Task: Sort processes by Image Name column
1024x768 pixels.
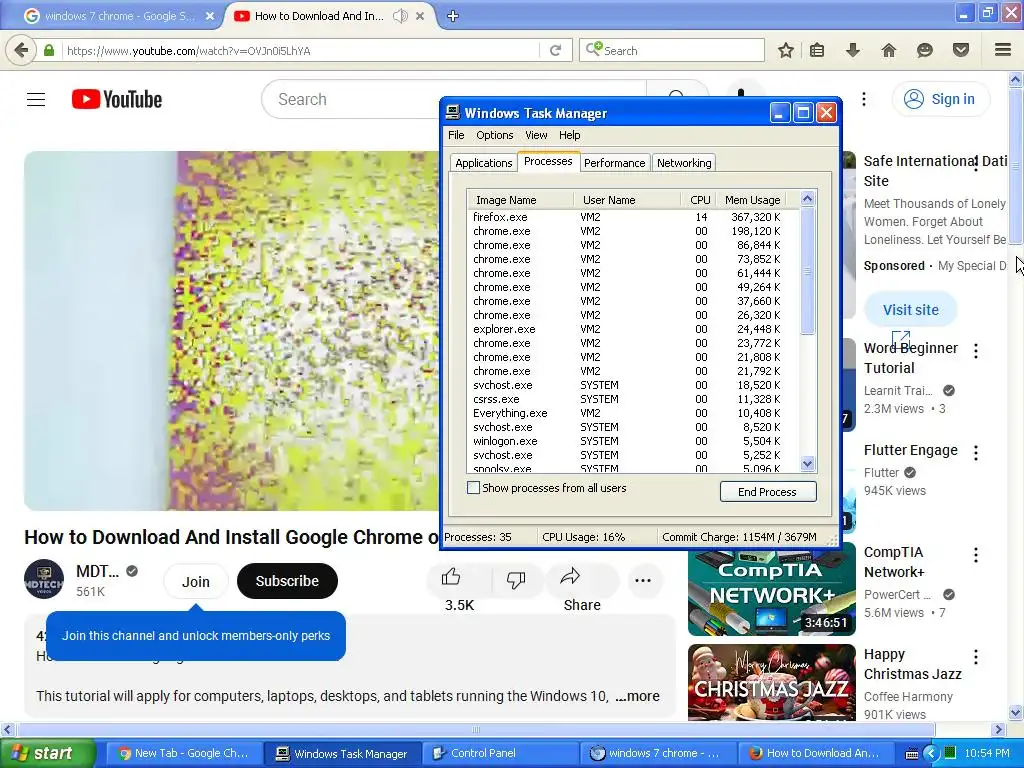Action: 520,200
